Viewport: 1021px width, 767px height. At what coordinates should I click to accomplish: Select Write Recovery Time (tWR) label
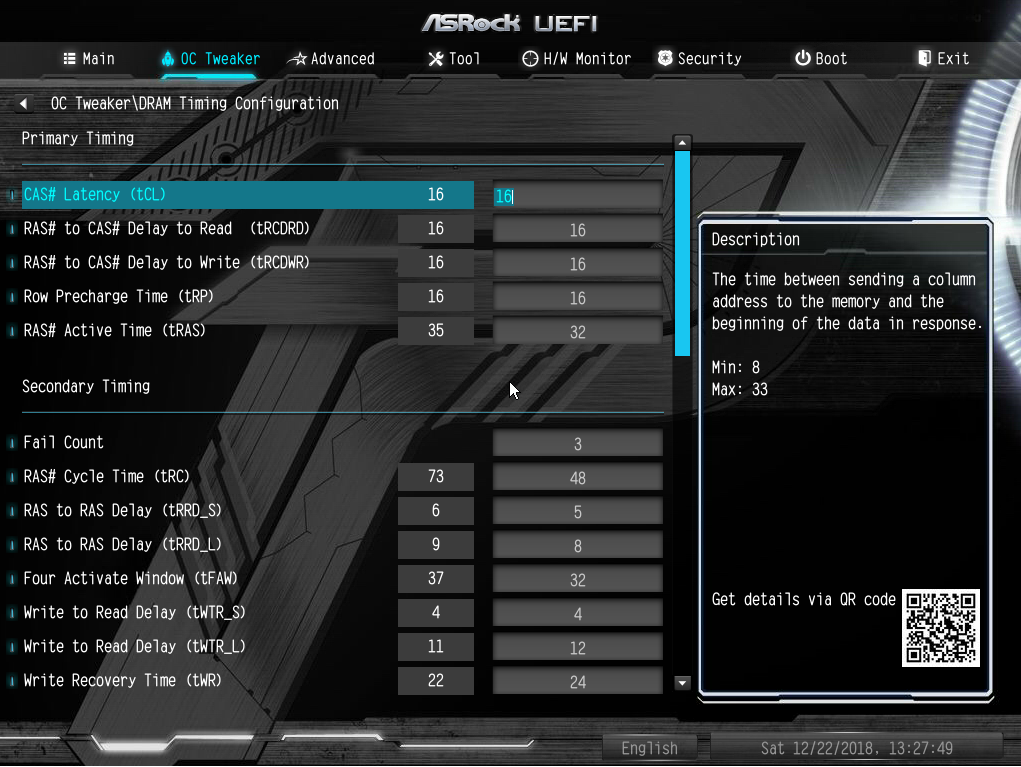(x=122, y=680)
